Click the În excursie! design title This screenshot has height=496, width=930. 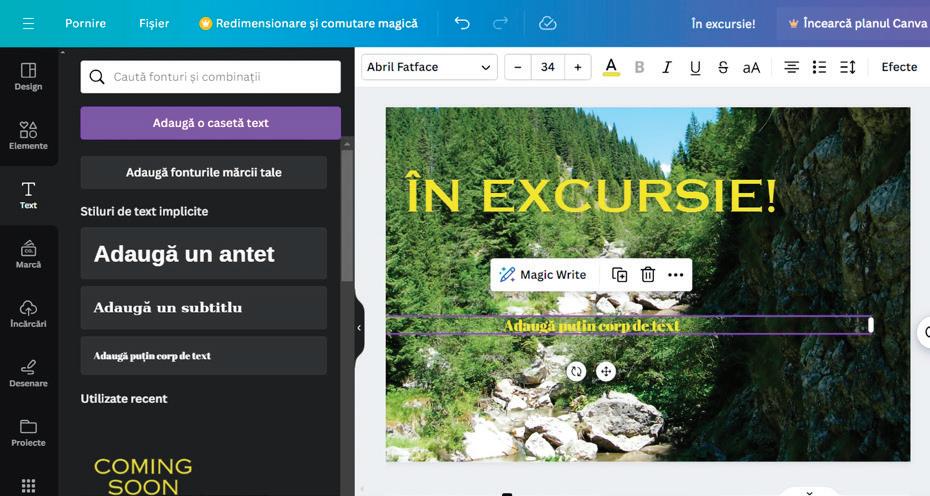click(x=723, y=24)
